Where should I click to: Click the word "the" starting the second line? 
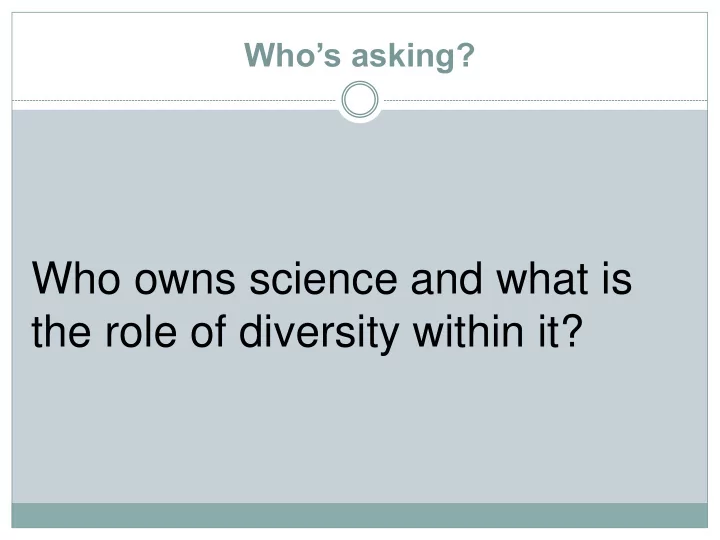(61, 332)
